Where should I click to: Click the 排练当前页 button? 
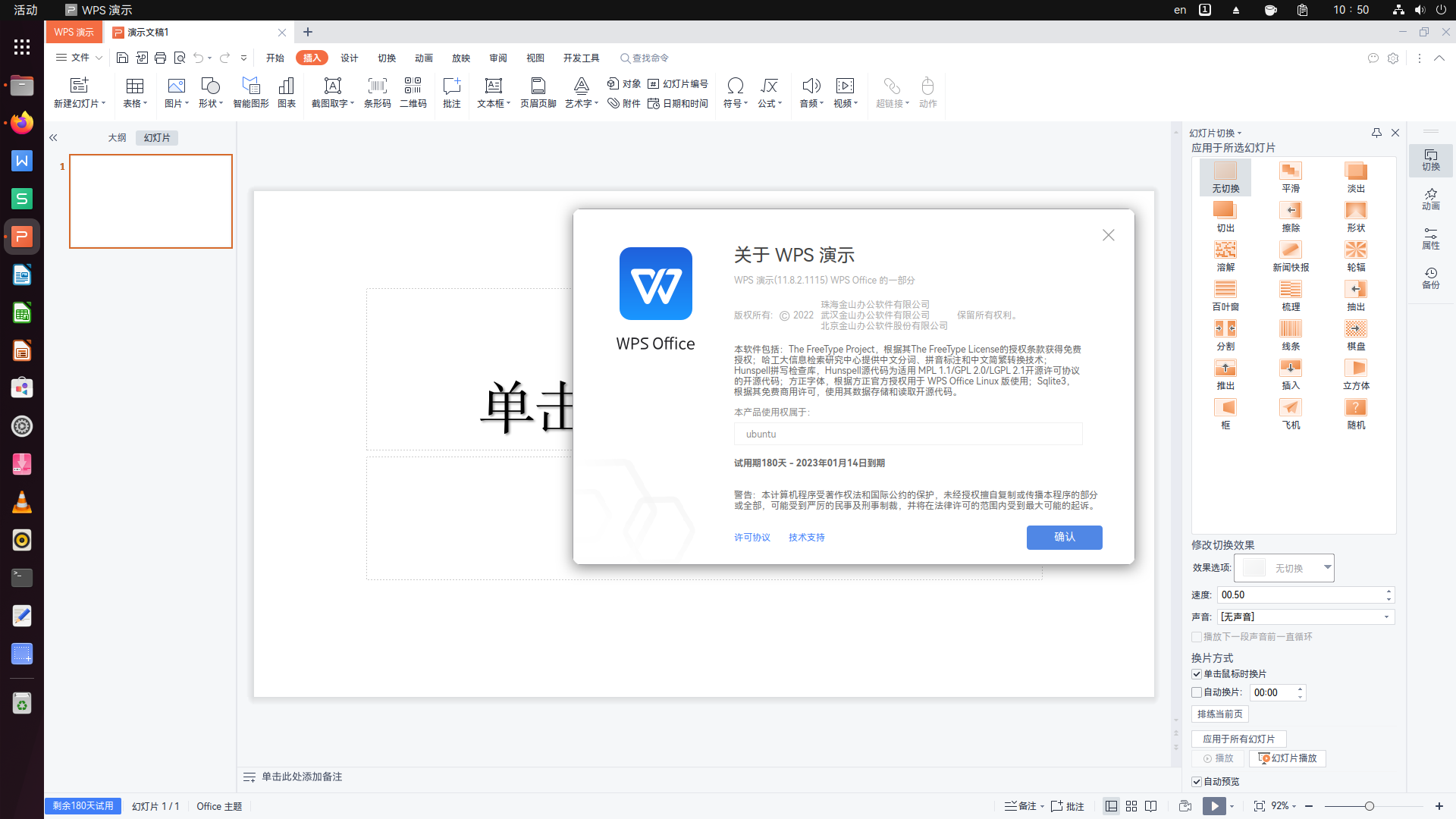tap(1220, 714)
